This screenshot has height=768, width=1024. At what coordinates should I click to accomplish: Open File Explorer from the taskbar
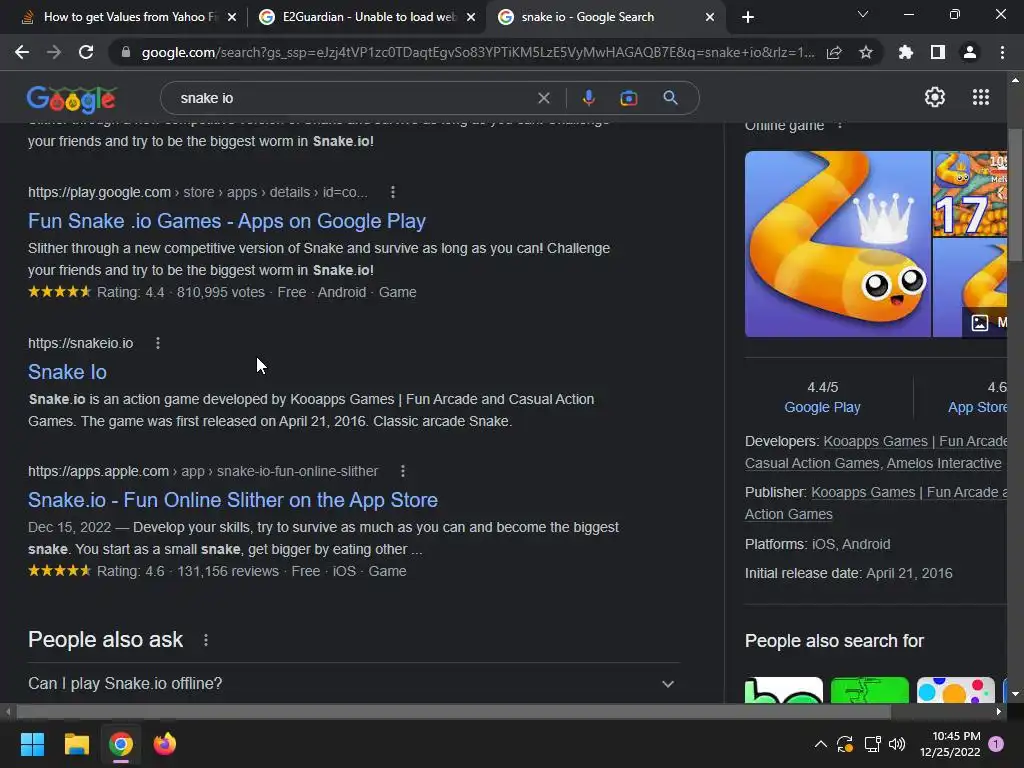(x=76, y=744)
